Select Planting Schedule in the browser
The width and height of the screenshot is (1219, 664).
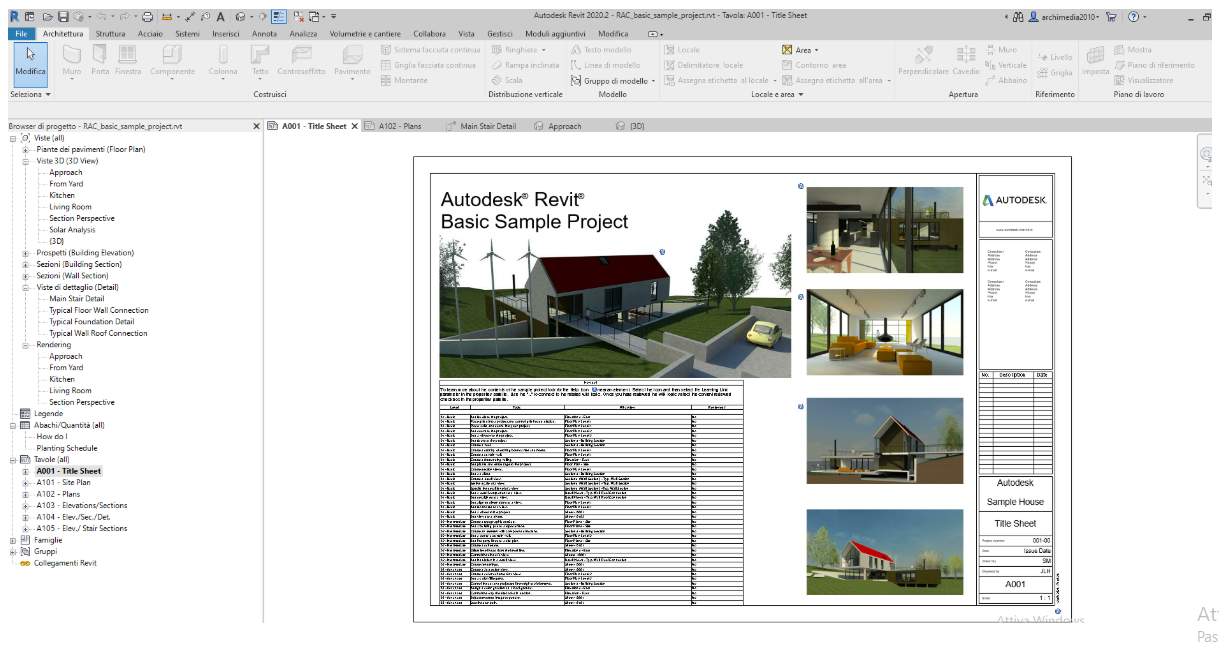[67, 448]
